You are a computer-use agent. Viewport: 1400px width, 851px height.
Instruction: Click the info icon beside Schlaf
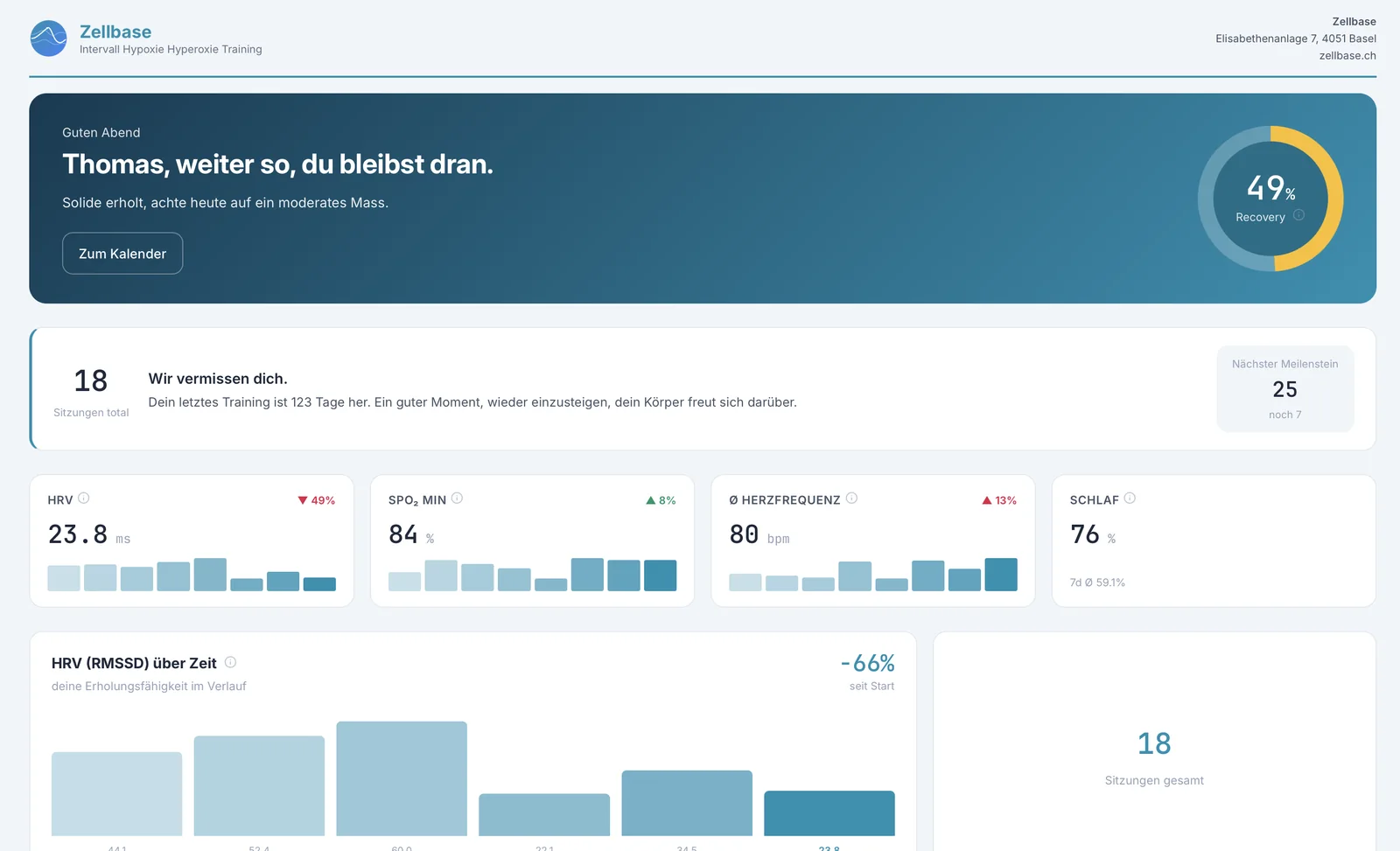pos(1130,499)
